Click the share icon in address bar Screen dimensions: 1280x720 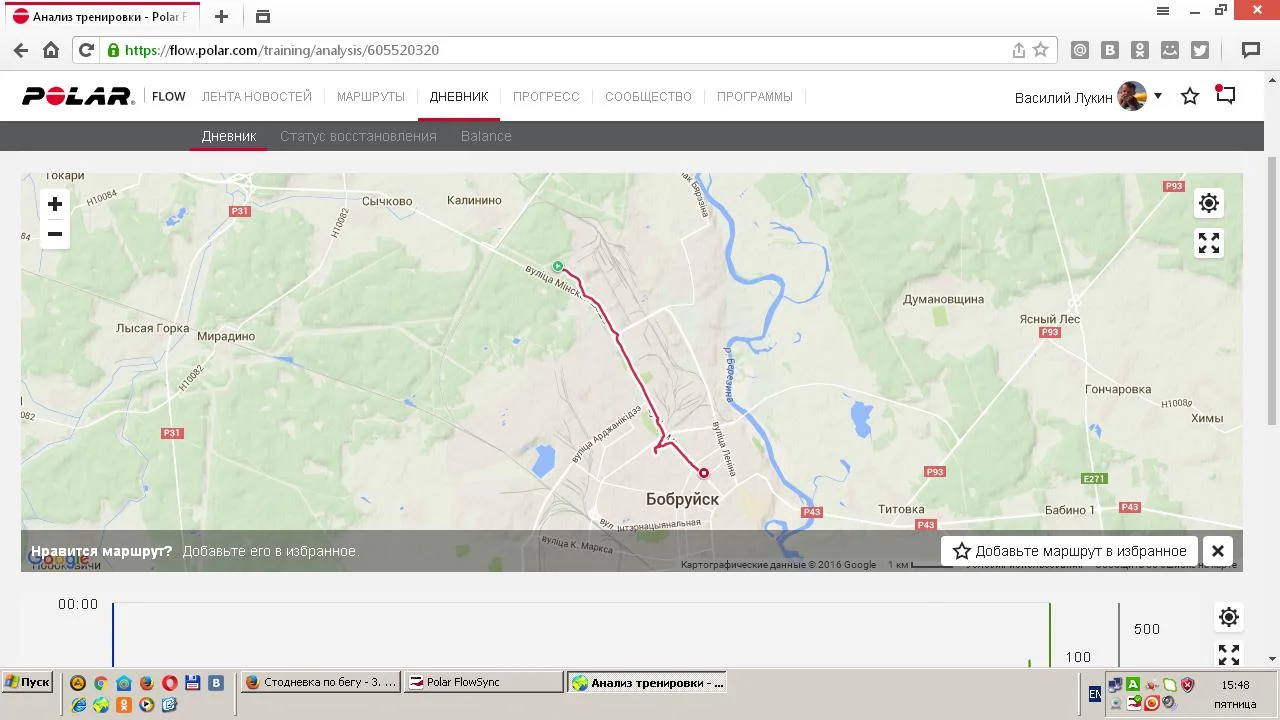(1019, 50)
